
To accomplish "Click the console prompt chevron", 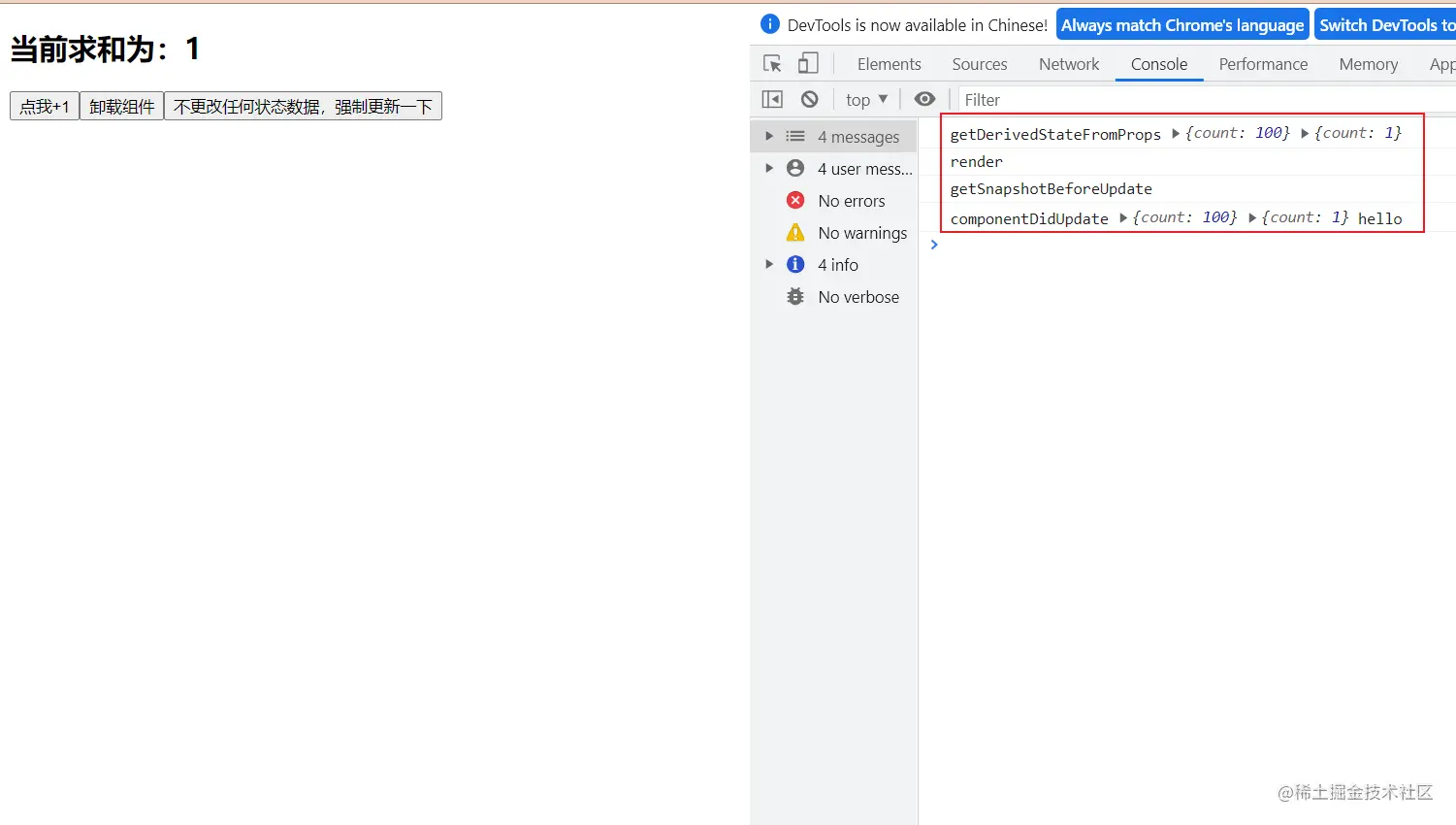I will (x=934, y=245).
